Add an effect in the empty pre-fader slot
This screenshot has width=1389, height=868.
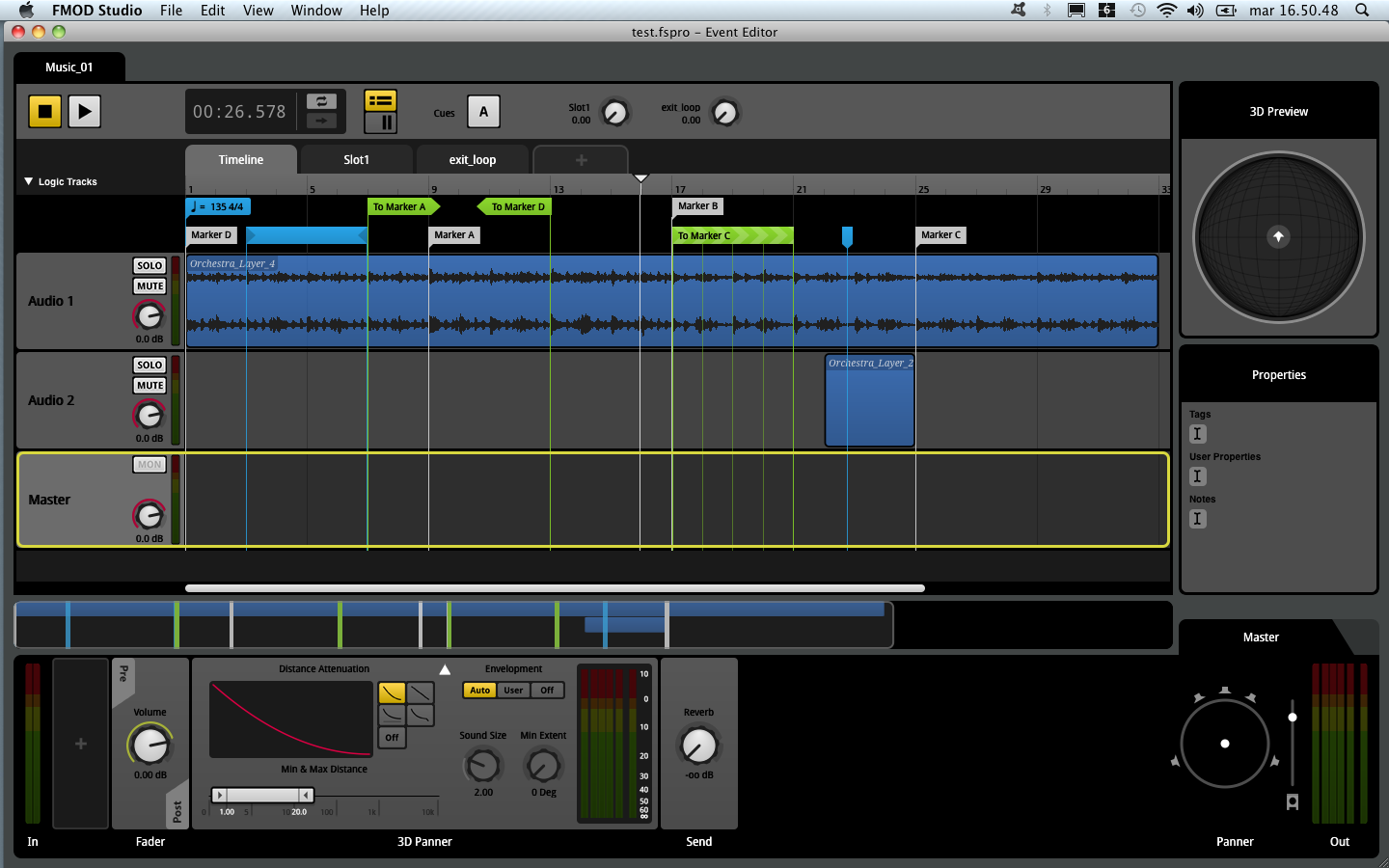[81, 744]
